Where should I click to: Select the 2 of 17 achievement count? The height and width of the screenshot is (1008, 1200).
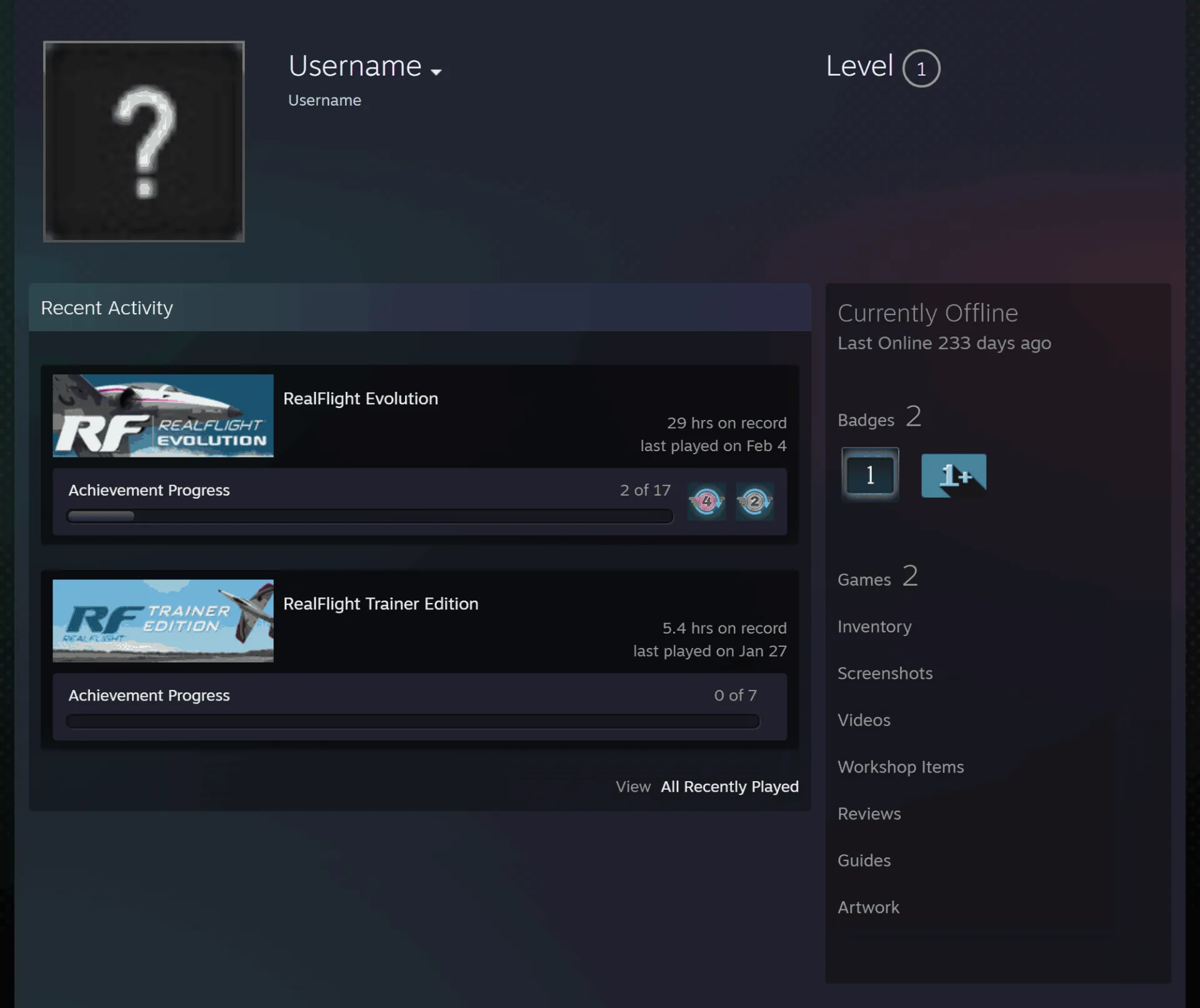pos(645,490)
